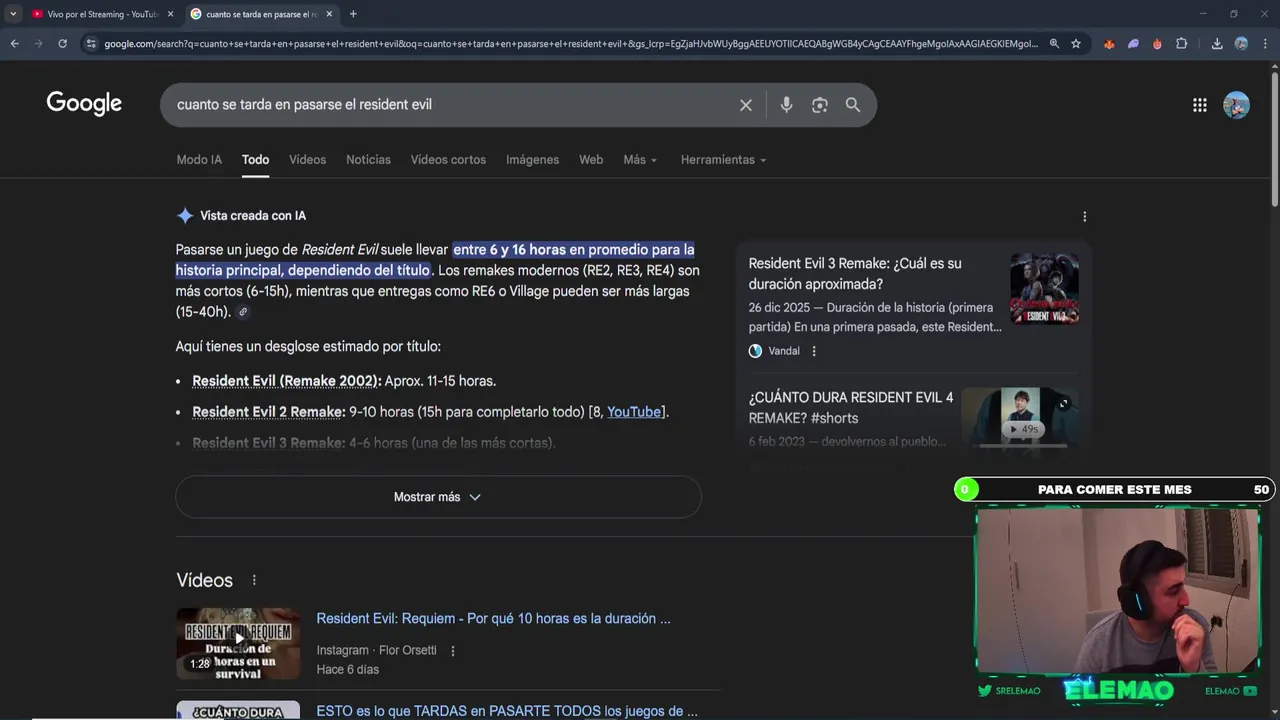1280x720 pixels.
Task: Submit search with the magnifier icon
Action: 853,105
